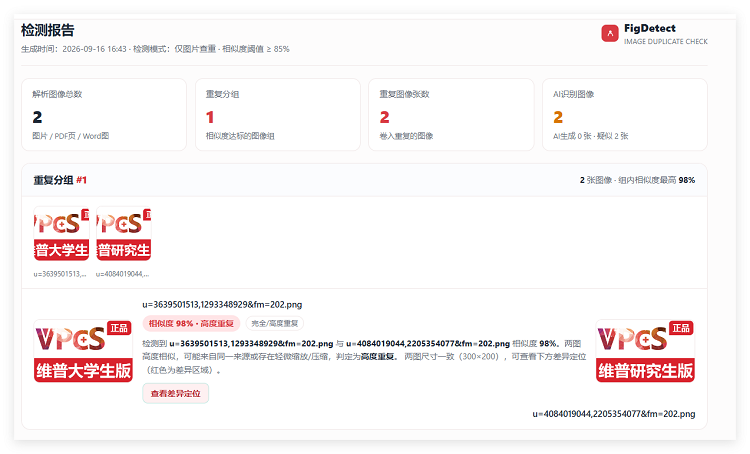Image resolution: width=750 pixels, height=454 pixels.
Task: Click the 重复分组 #1 header title
Action: point(60,180)
